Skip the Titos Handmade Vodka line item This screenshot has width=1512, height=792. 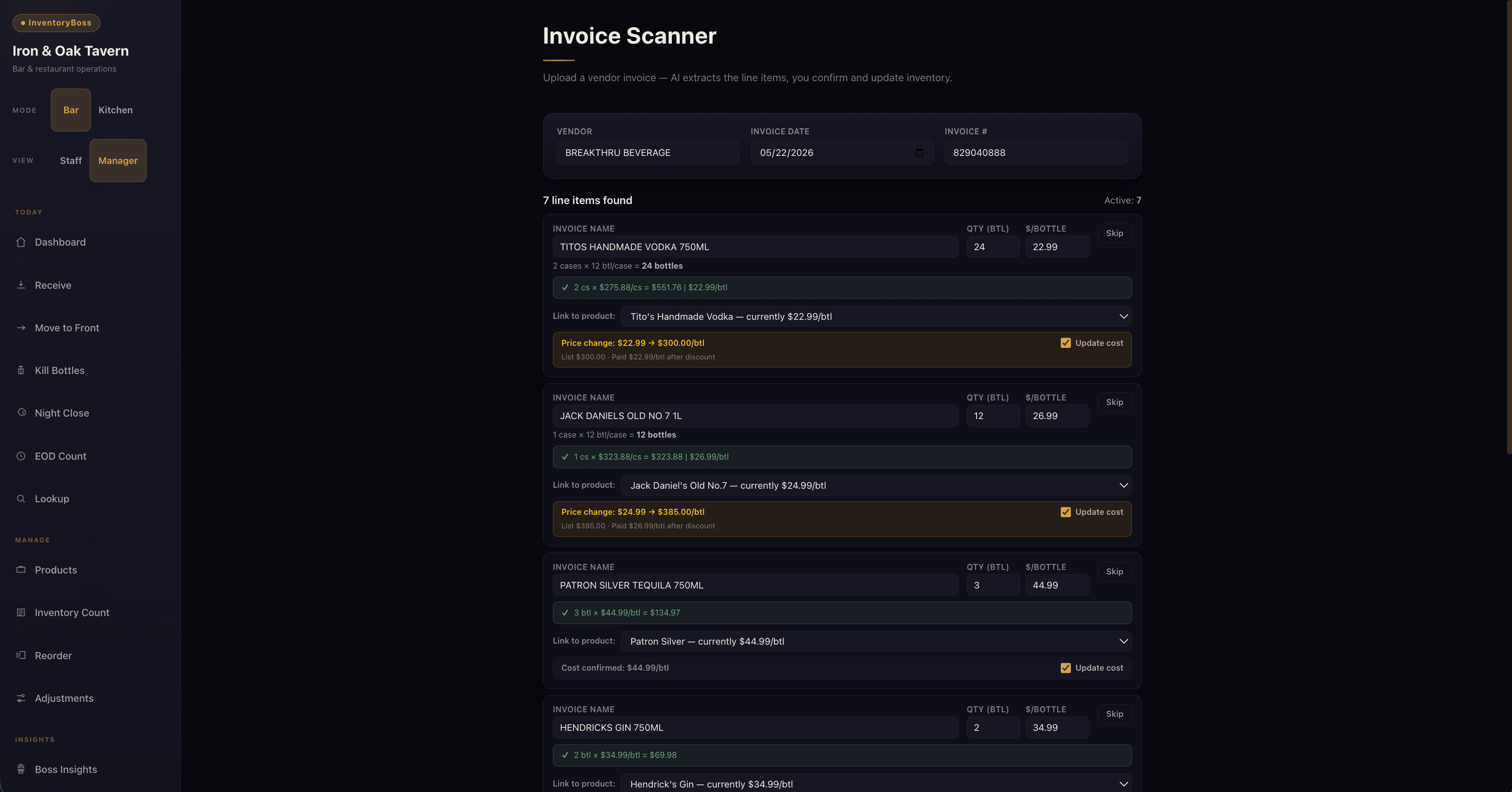(1114, 233)
